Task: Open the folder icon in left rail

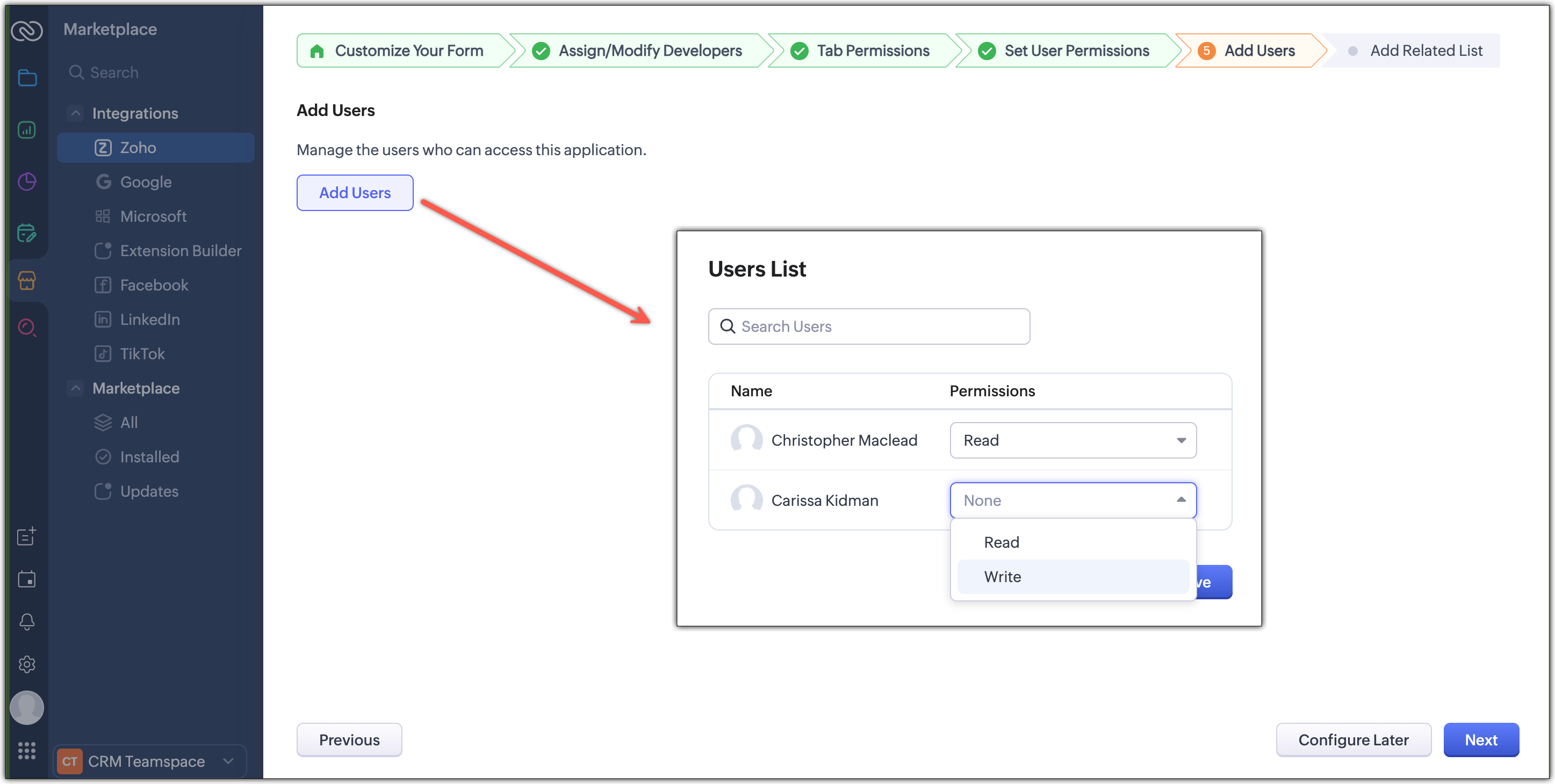Action: (27, 78)
